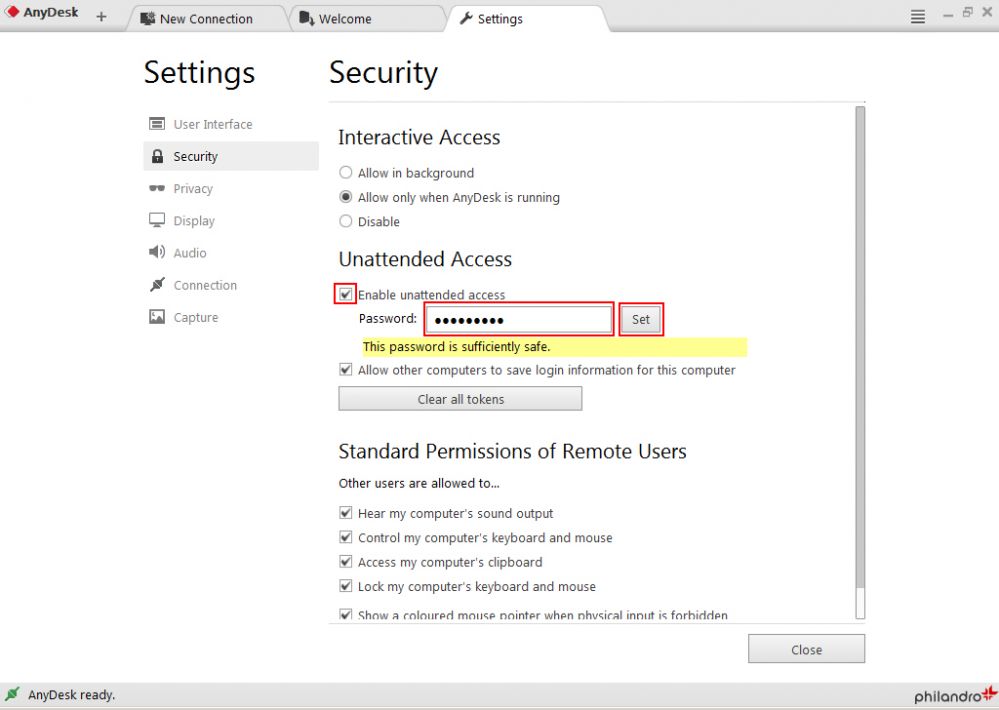
Task: Click the Audio speaker icon
Action: tap(157, 252)
